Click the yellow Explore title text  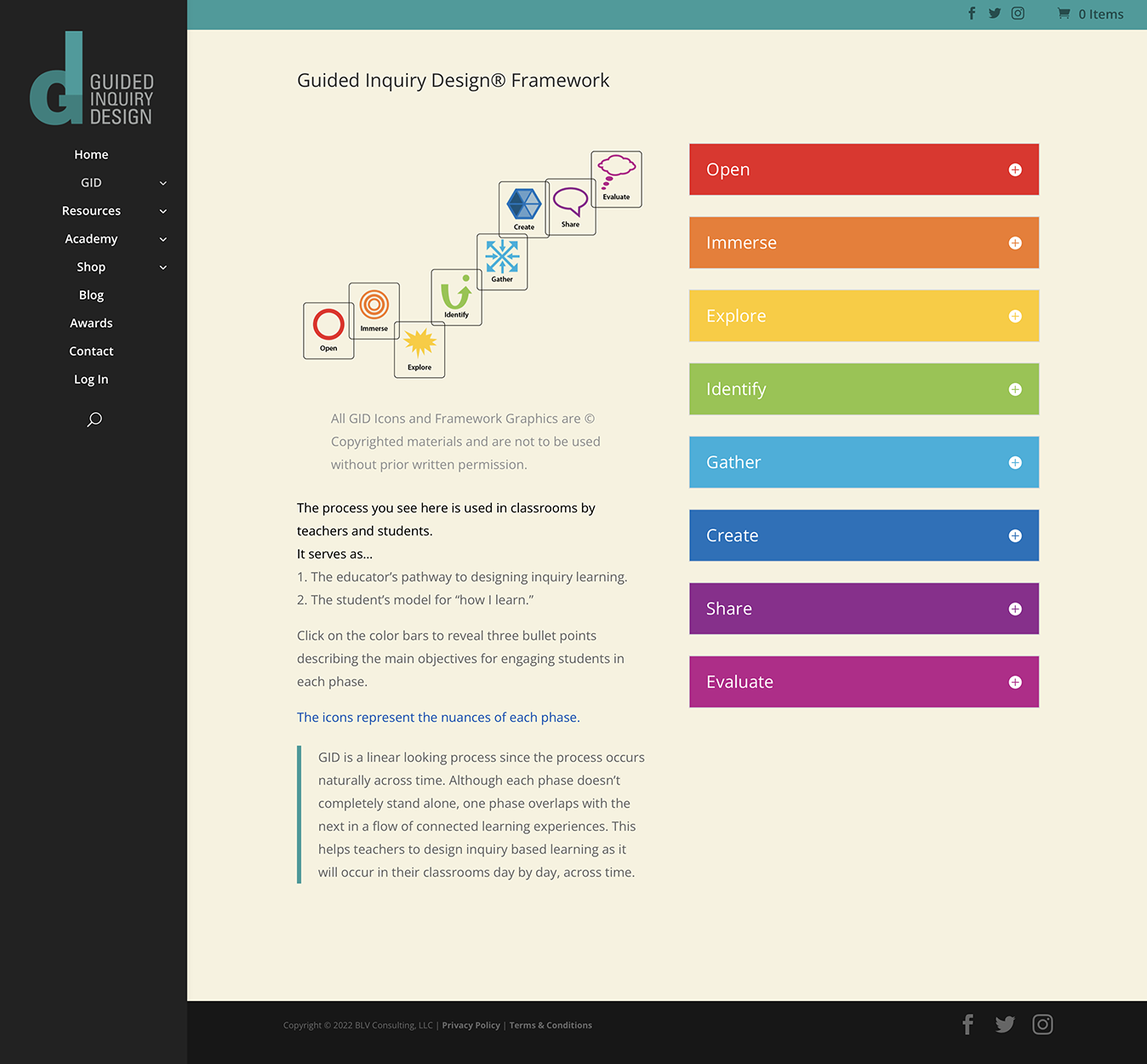736,316
